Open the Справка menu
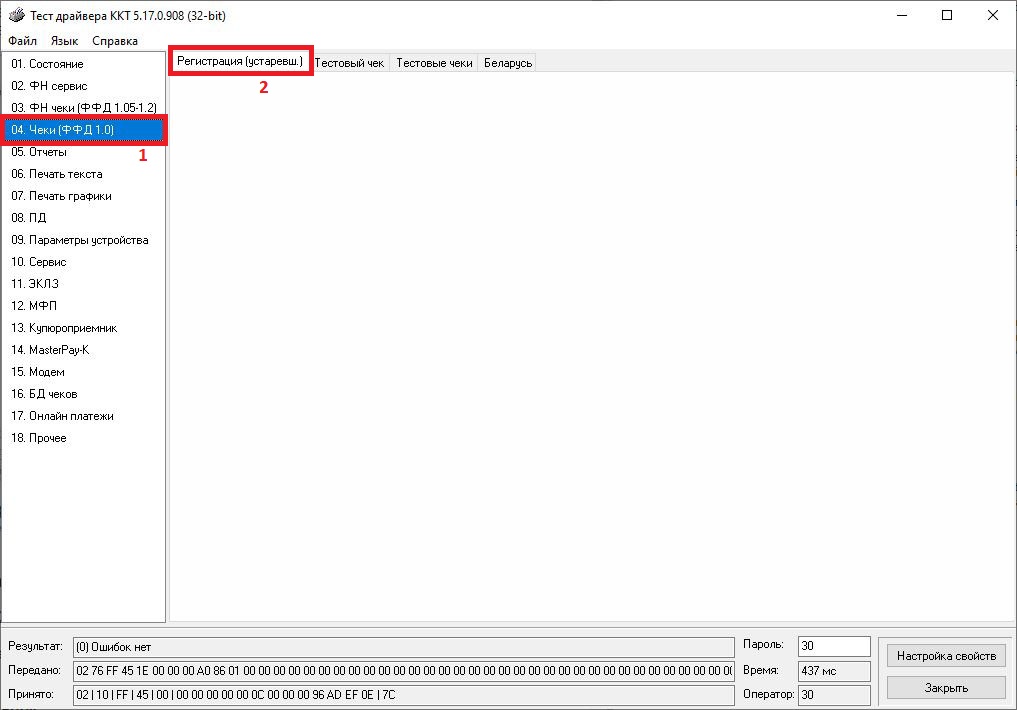This screenshot has height=710, width=1017. pos(115,41)
